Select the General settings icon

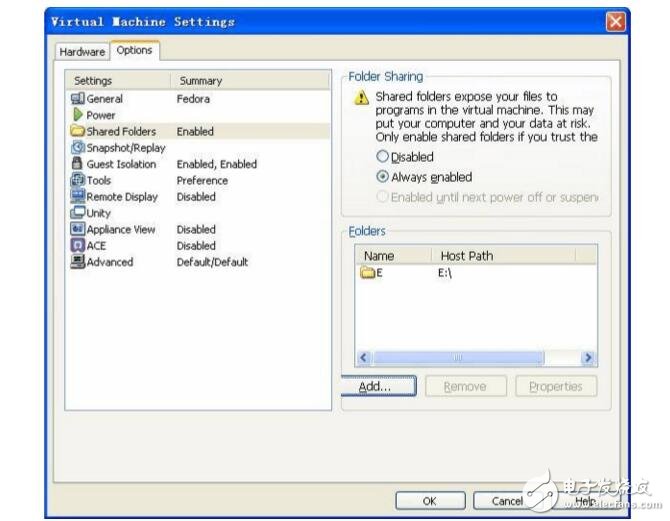tap(77, 99)
